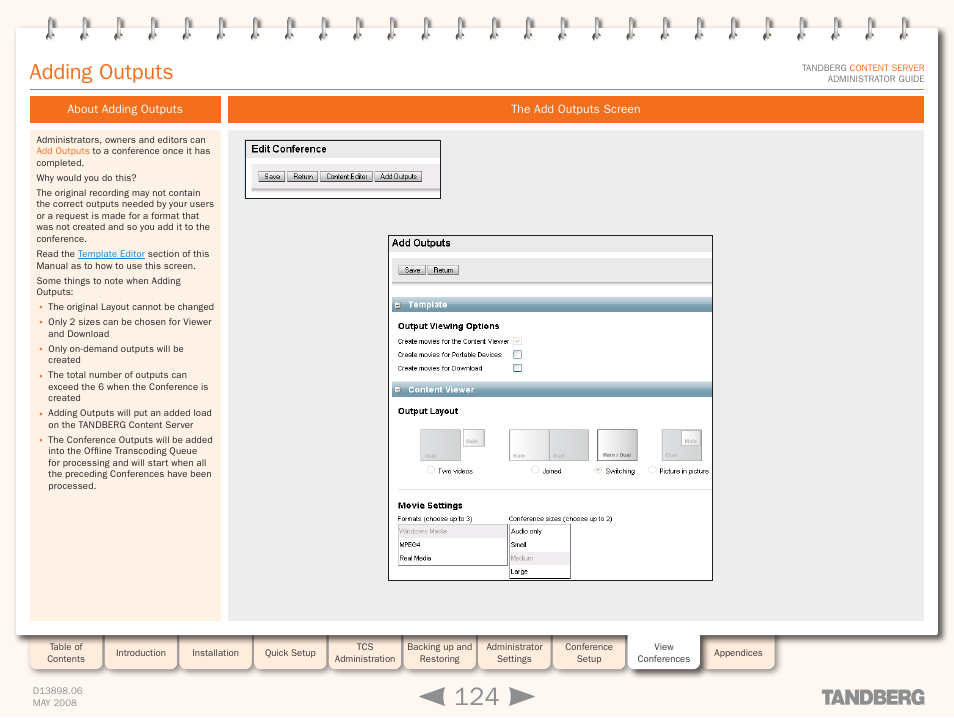Click Return in the Edit Conference panel

[302, 176]
